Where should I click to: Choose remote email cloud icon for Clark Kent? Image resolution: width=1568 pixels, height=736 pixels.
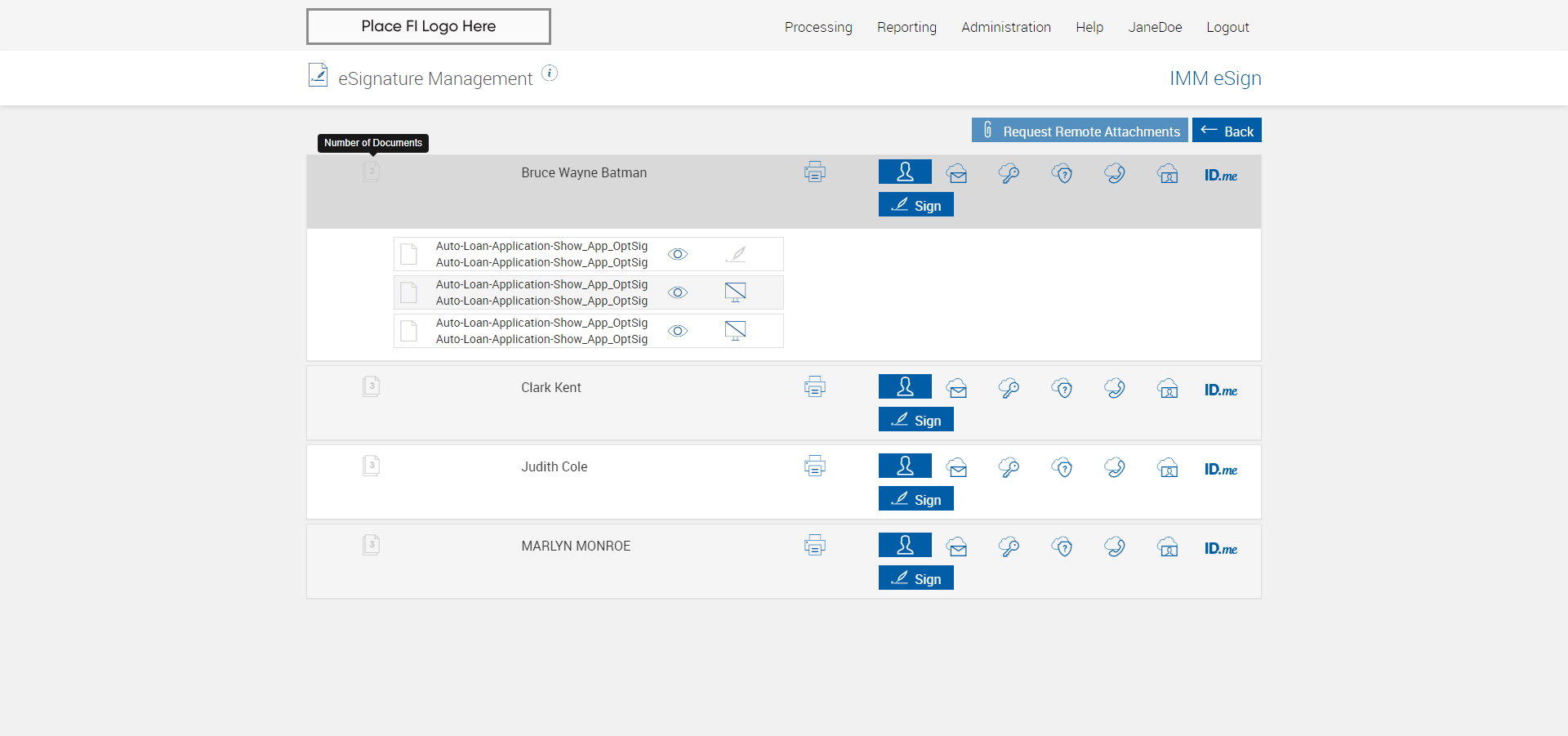pyautogui.click(x=957, y=388)
